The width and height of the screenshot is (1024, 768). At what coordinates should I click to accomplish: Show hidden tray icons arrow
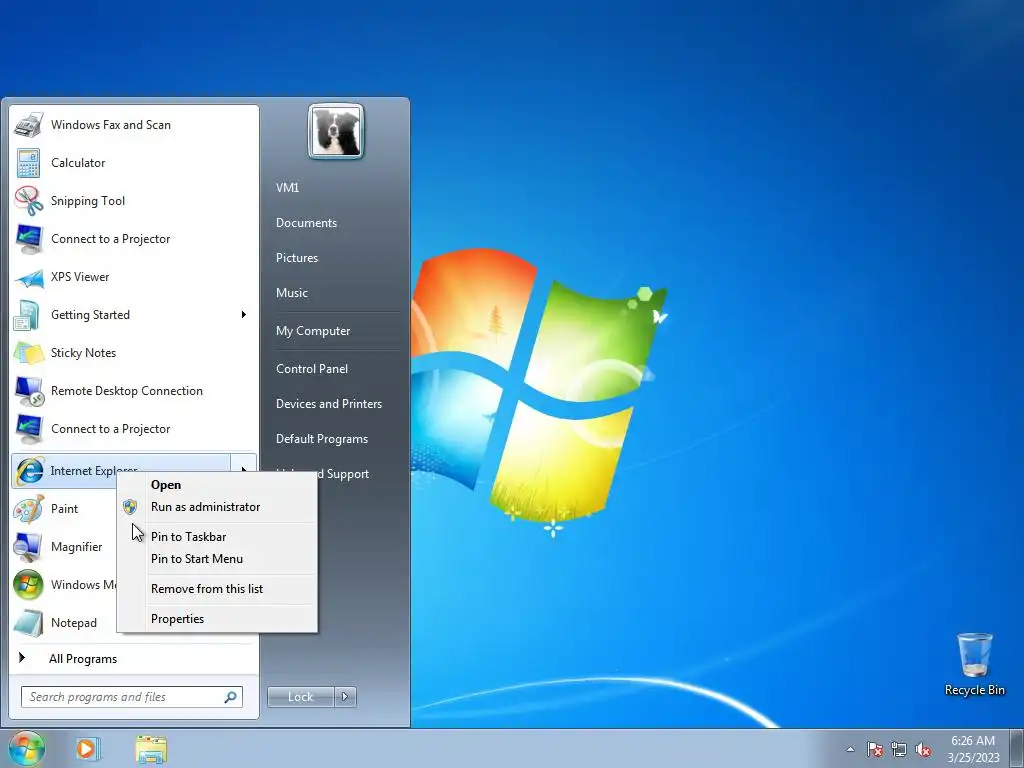(850, 749)
